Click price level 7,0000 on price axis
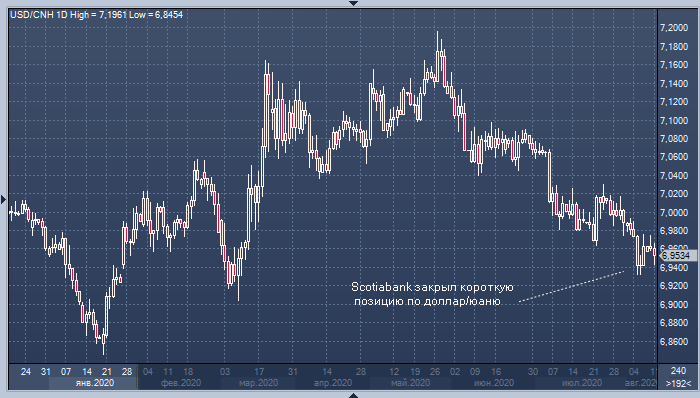Image resolution: width=700 pixels, height=398 pixels. [x=674, y=212]
